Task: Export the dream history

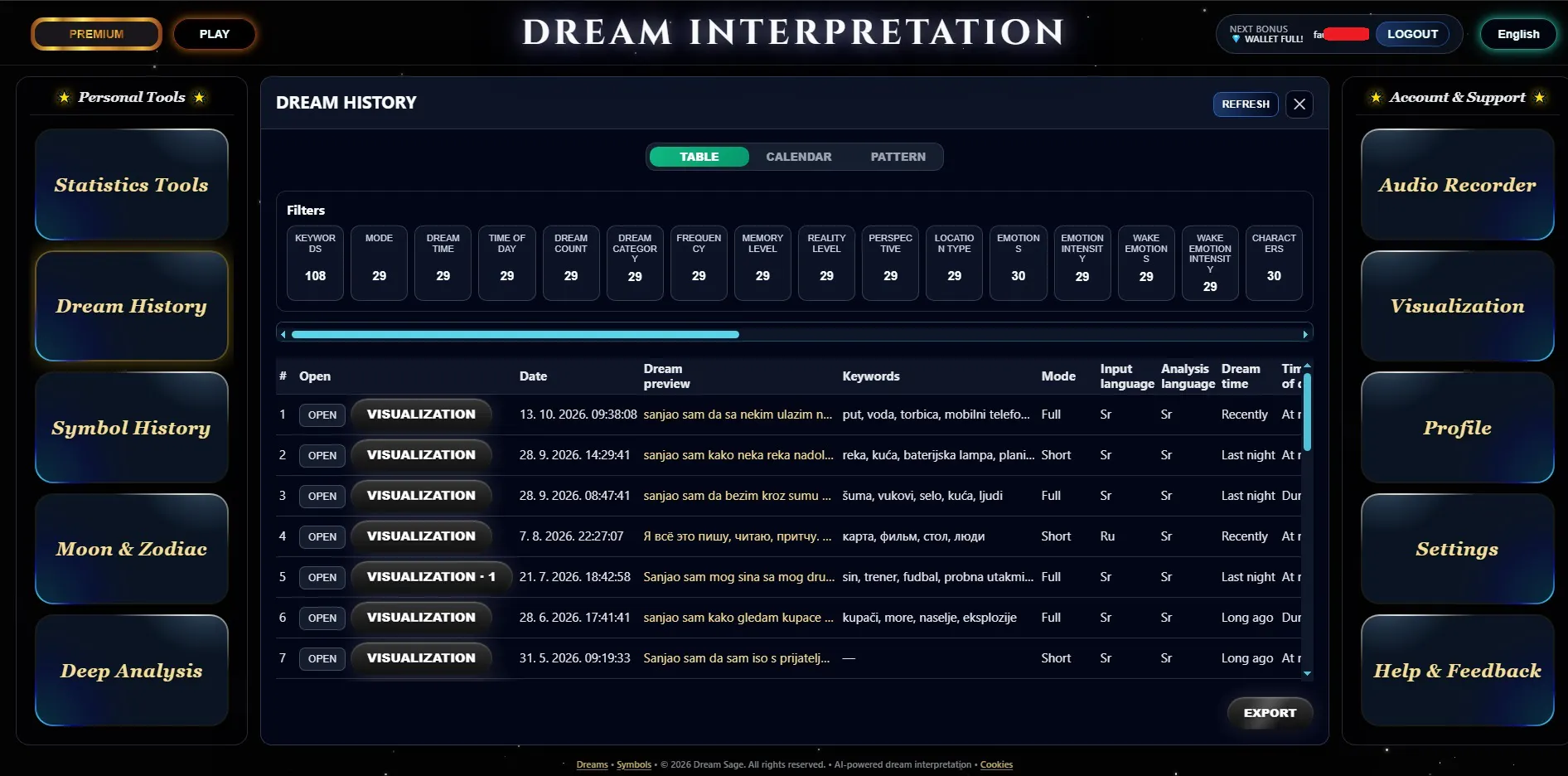Action: 1270,713
